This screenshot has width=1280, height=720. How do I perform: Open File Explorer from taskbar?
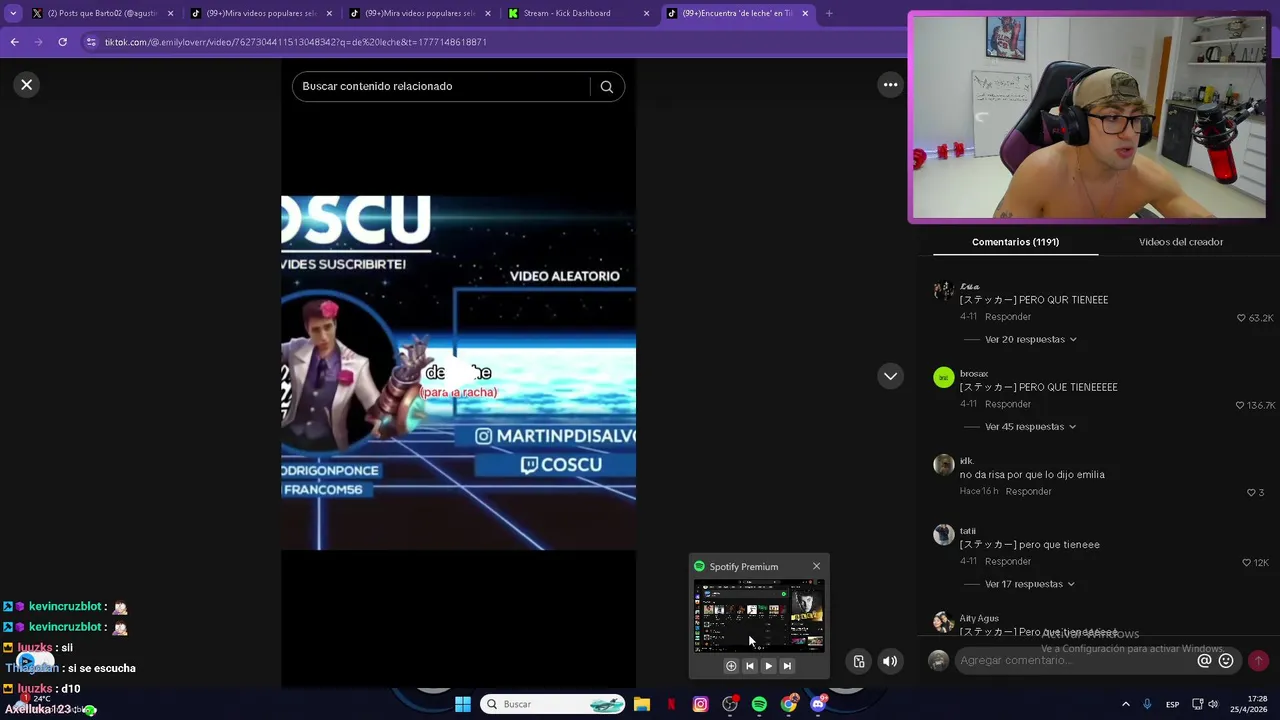coord(642,704)
